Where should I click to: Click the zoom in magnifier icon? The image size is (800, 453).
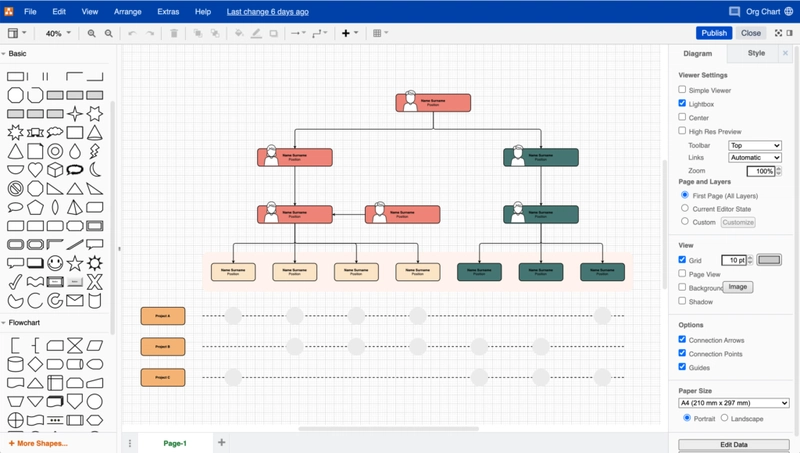[x=91, y=33]
